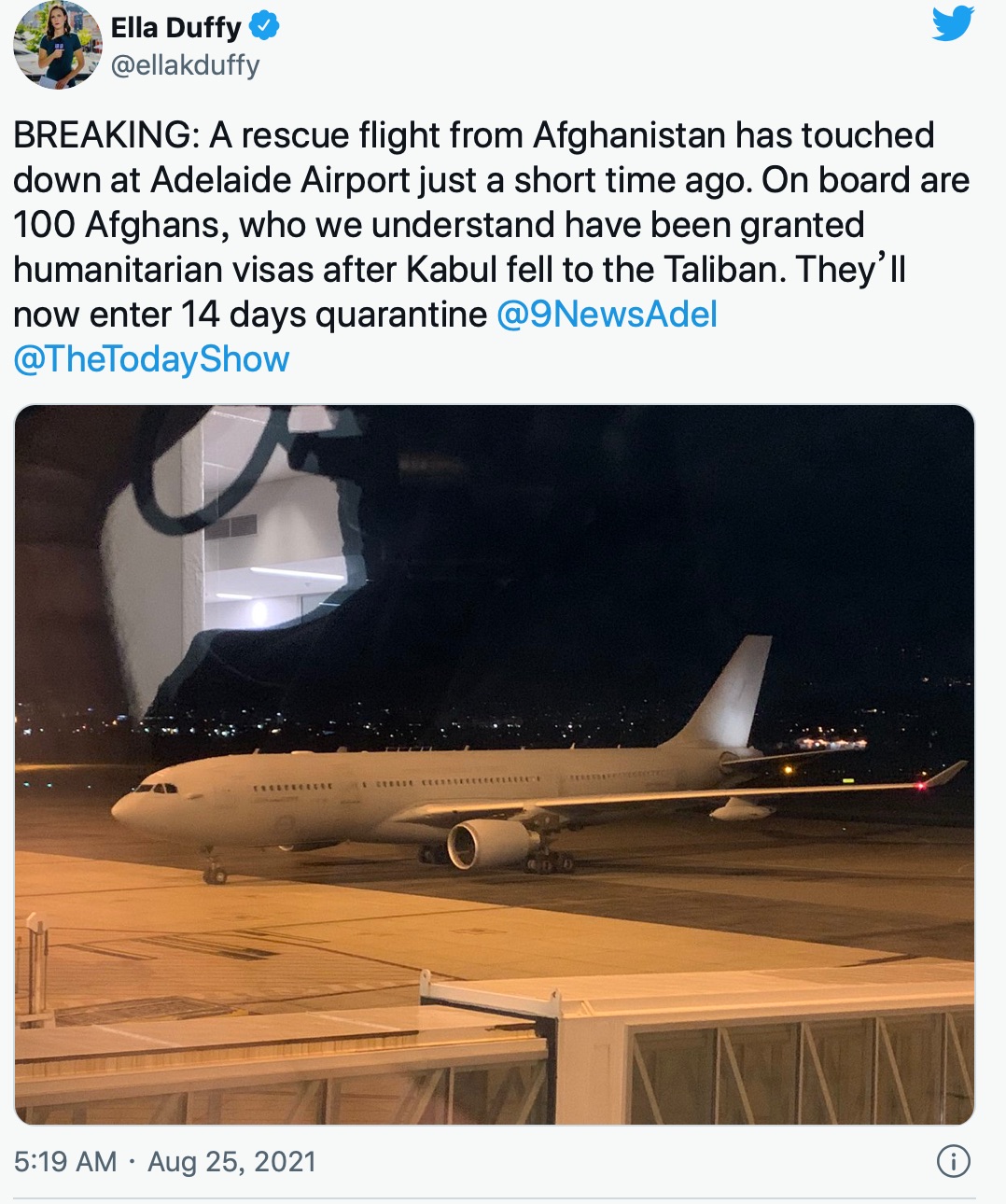The height and width of the screenshot is (1204, 1006).
Task: Open Ella Duffy's profile avatar
Action: pos(58,45)
